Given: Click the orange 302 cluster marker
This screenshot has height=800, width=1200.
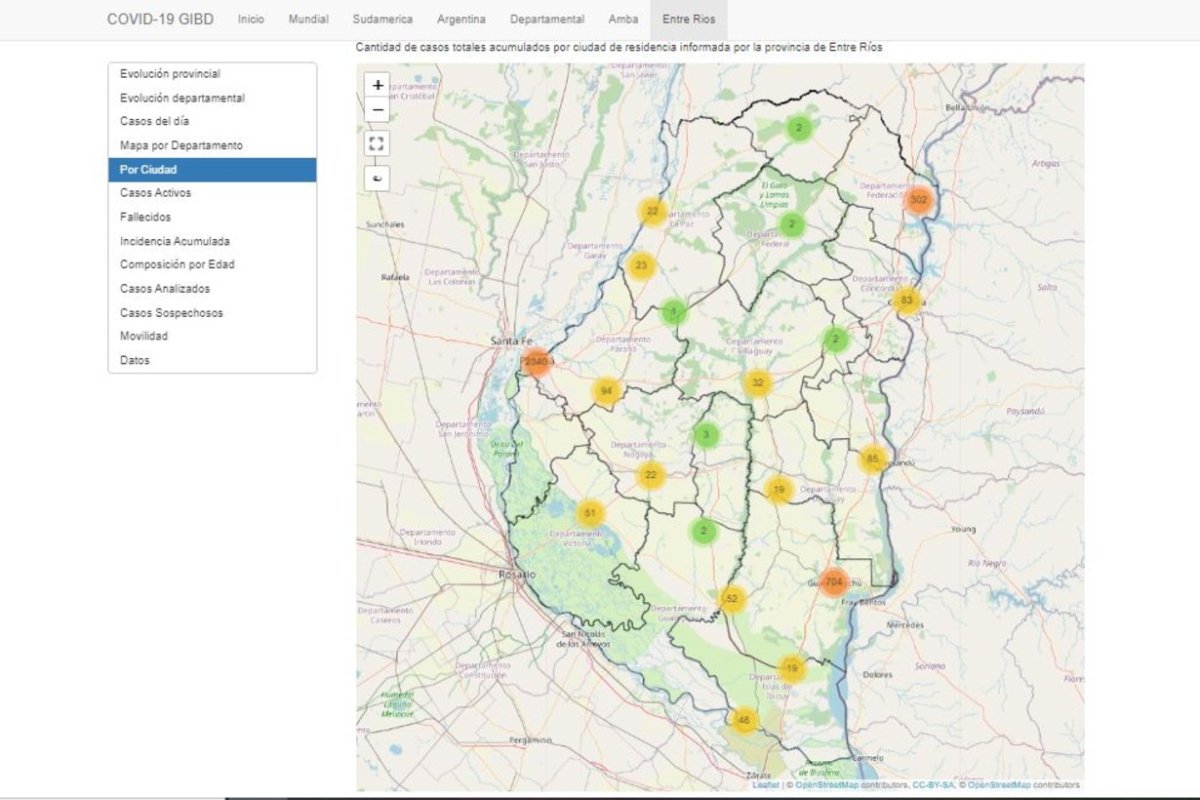Looking at the screenshot, I should tap(919, 200).
